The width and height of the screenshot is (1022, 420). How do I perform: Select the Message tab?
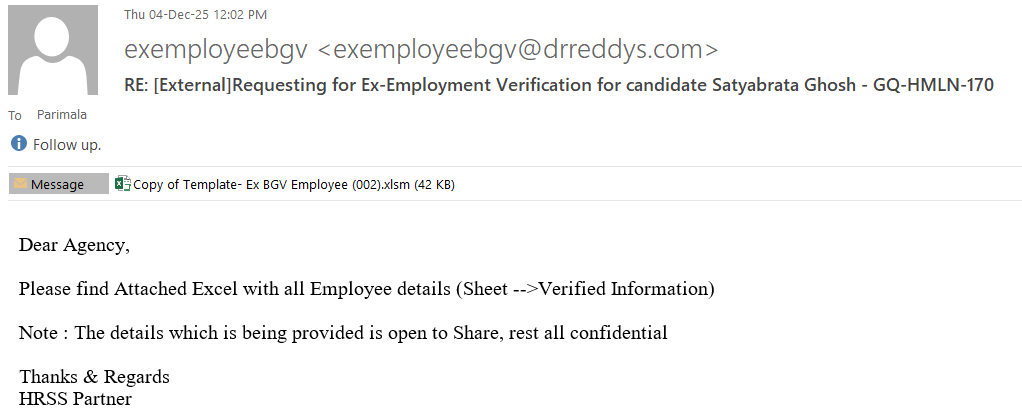pos(58,184)
